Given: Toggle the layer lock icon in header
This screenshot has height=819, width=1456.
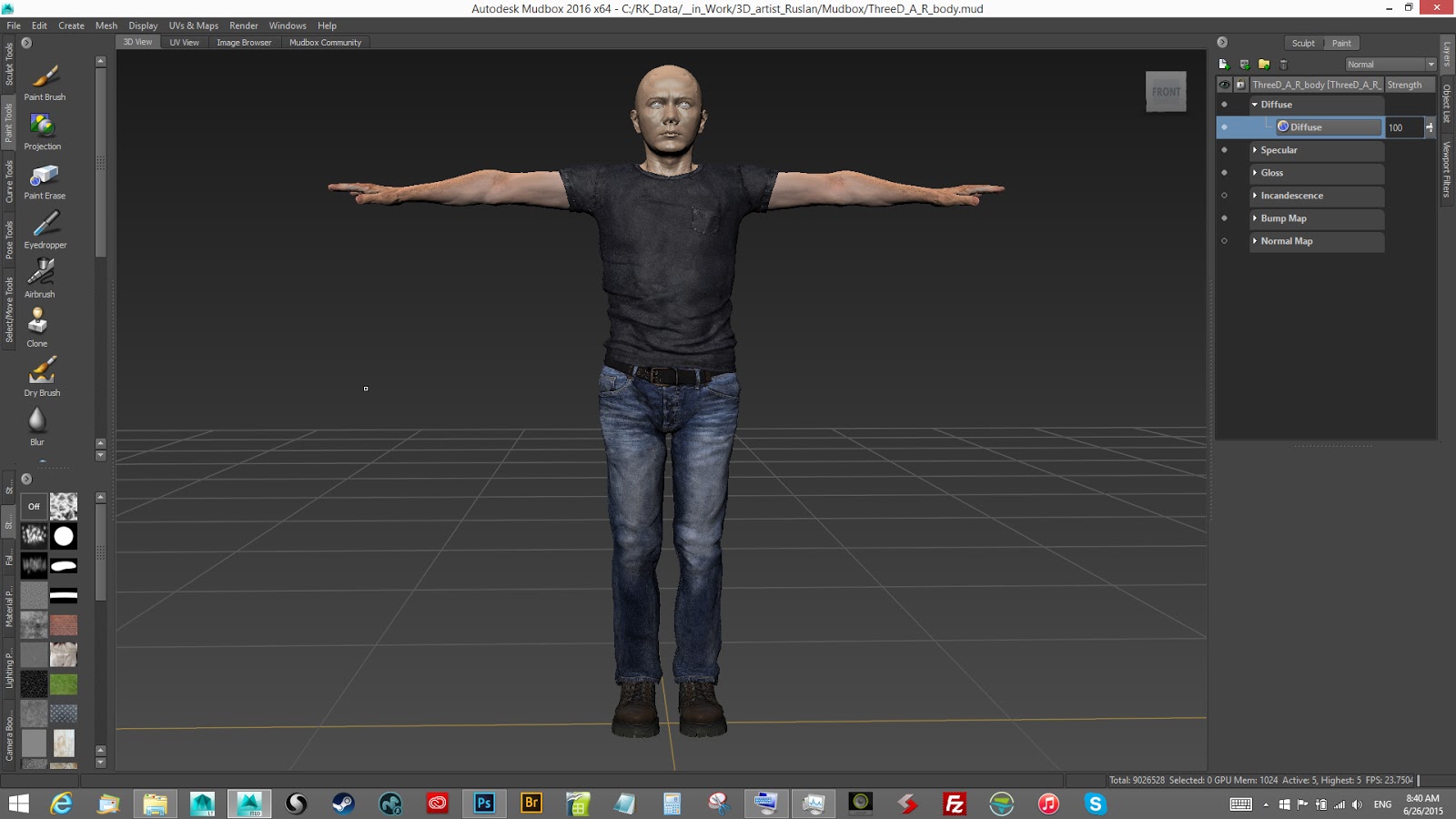Looking at the screenshot, I should [1240, 85].
